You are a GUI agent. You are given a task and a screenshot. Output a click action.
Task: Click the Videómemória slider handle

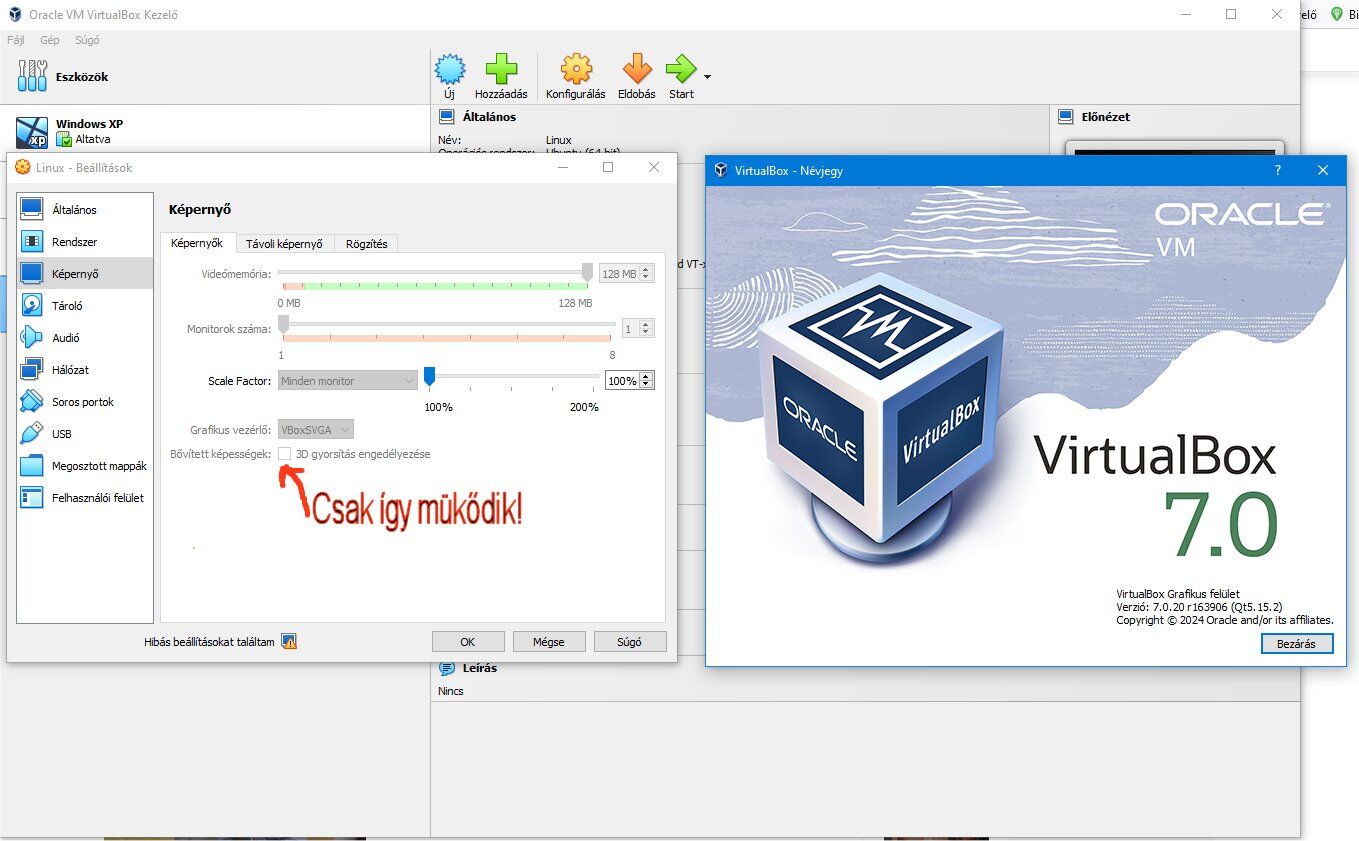tap(587, 271)
